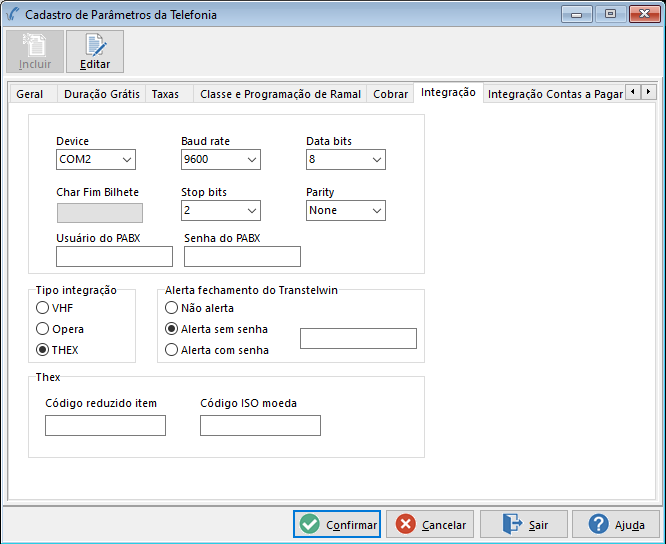Click the feather application icon in title bar
The width and height of the screenshot is (666, 544).
13,14
